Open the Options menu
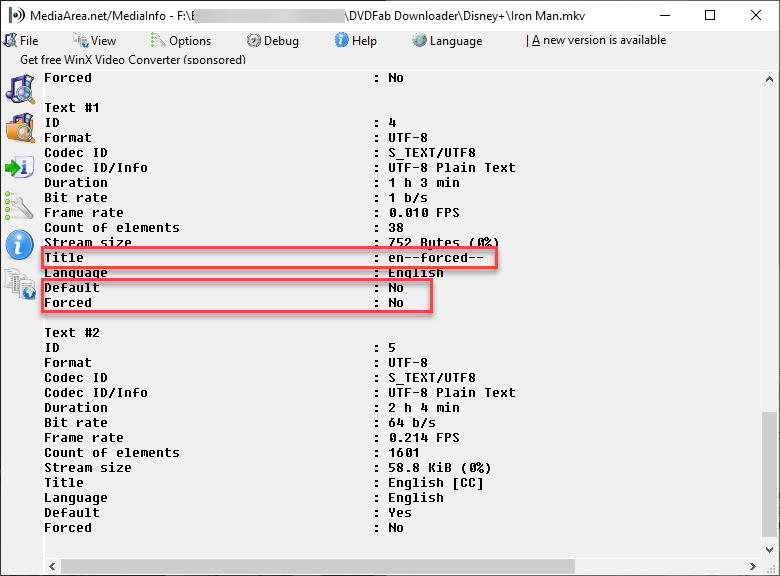The width and height of the screenshot is (780, 576). pyautogui.click(x=181, y=40)
